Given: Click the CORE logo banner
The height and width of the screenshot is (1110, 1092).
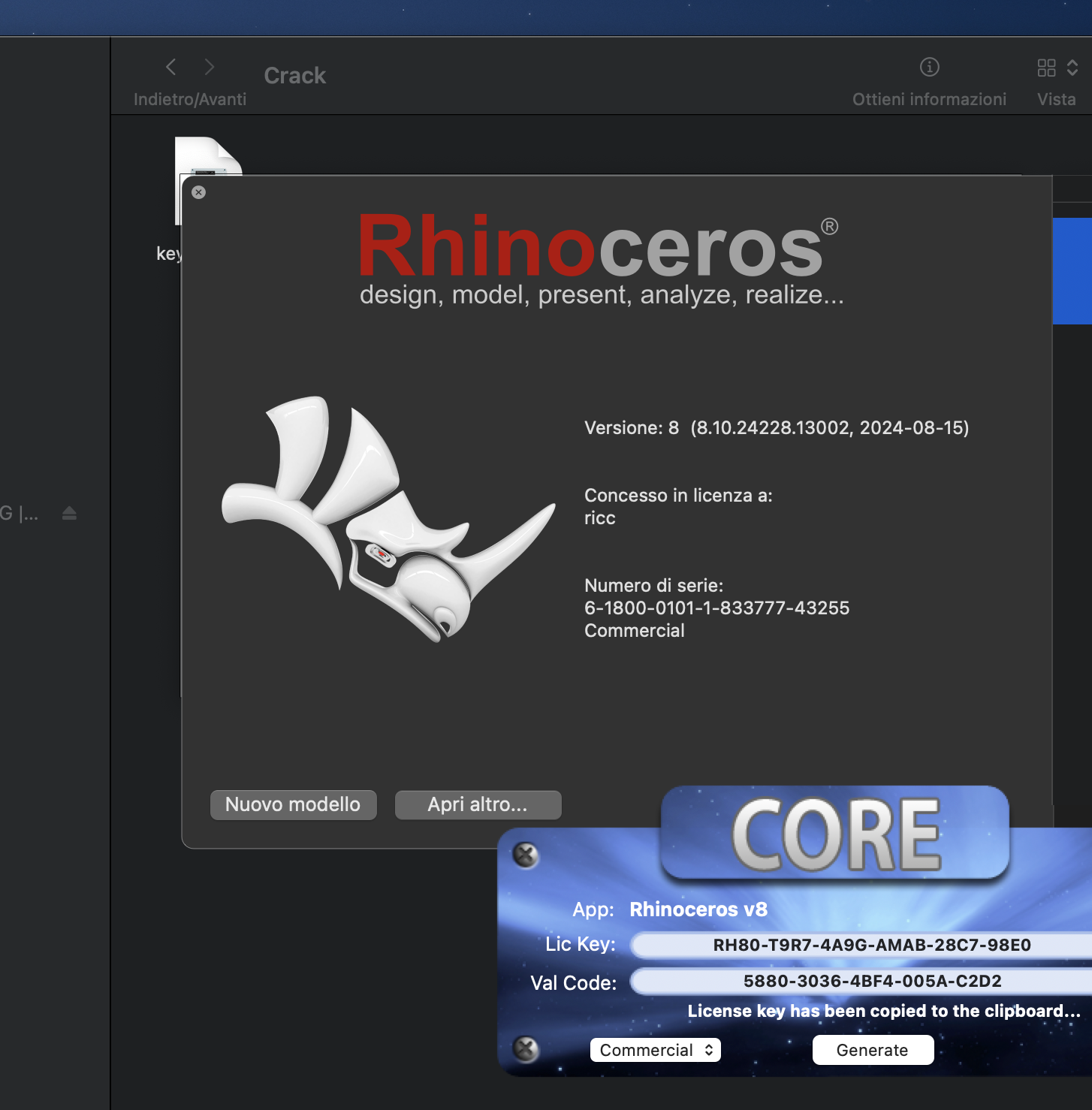Looking at the screenshot, I should [835, 833].
